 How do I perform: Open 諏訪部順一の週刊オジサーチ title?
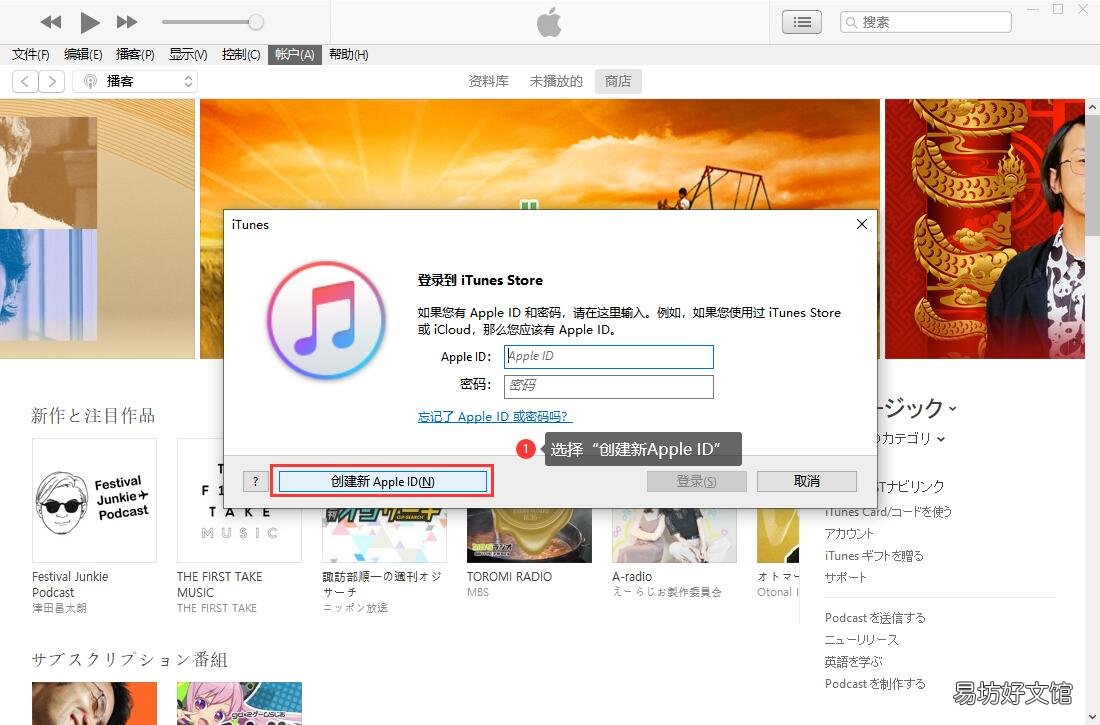382,584
